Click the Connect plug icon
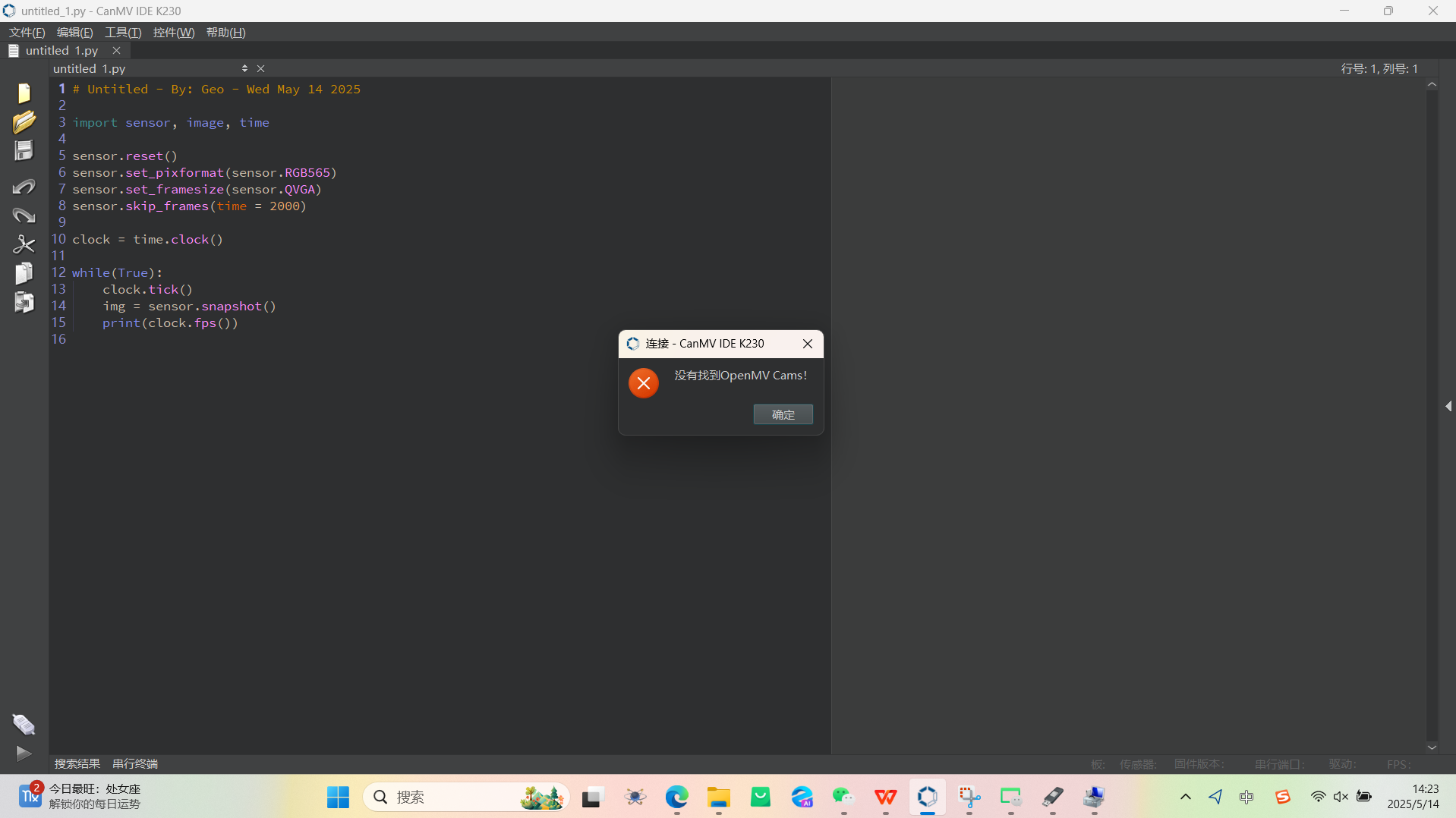 24,725
